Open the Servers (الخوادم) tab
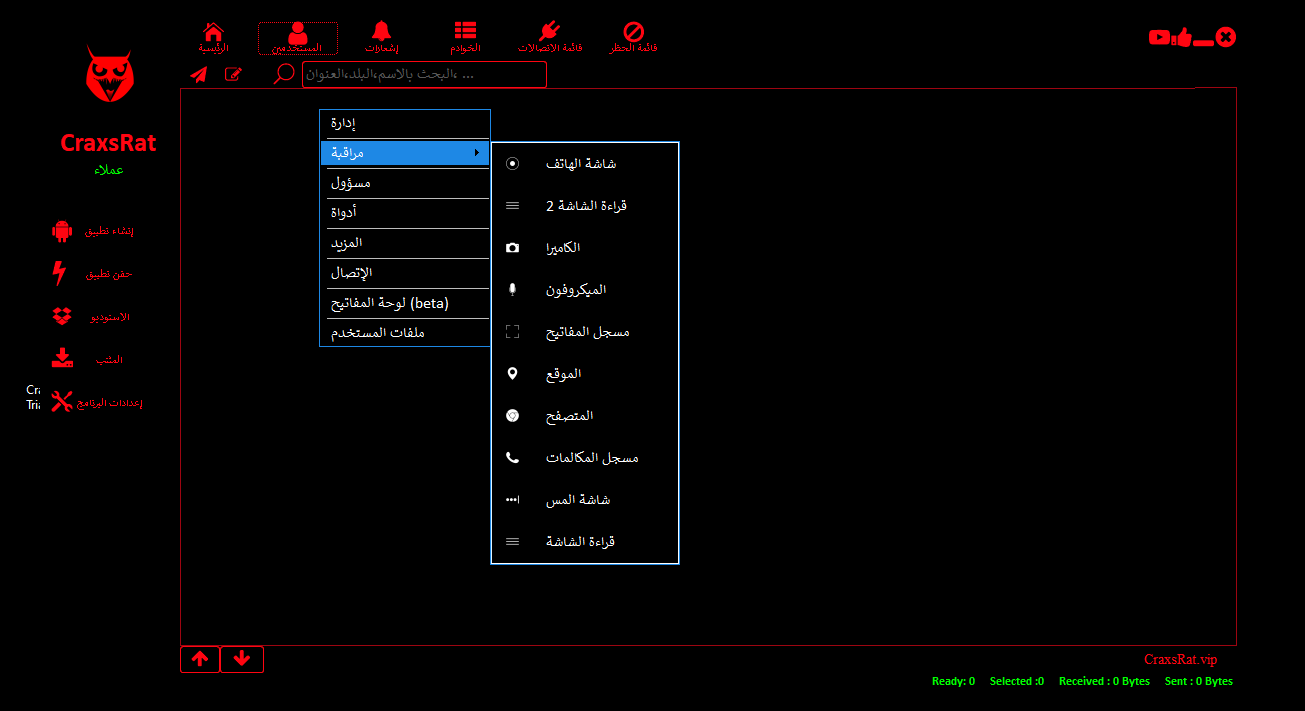This screenshot has width=1305, height=711. 465,37
